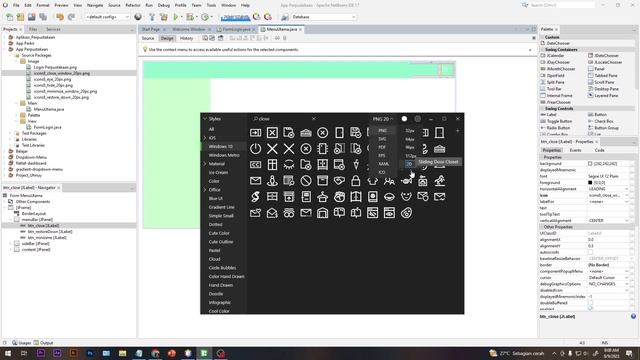Image resolution: width=640 pixels, height=360 pixels.
Task: Select the Ice Cream style in Icons8
Action: pos(218,172)
